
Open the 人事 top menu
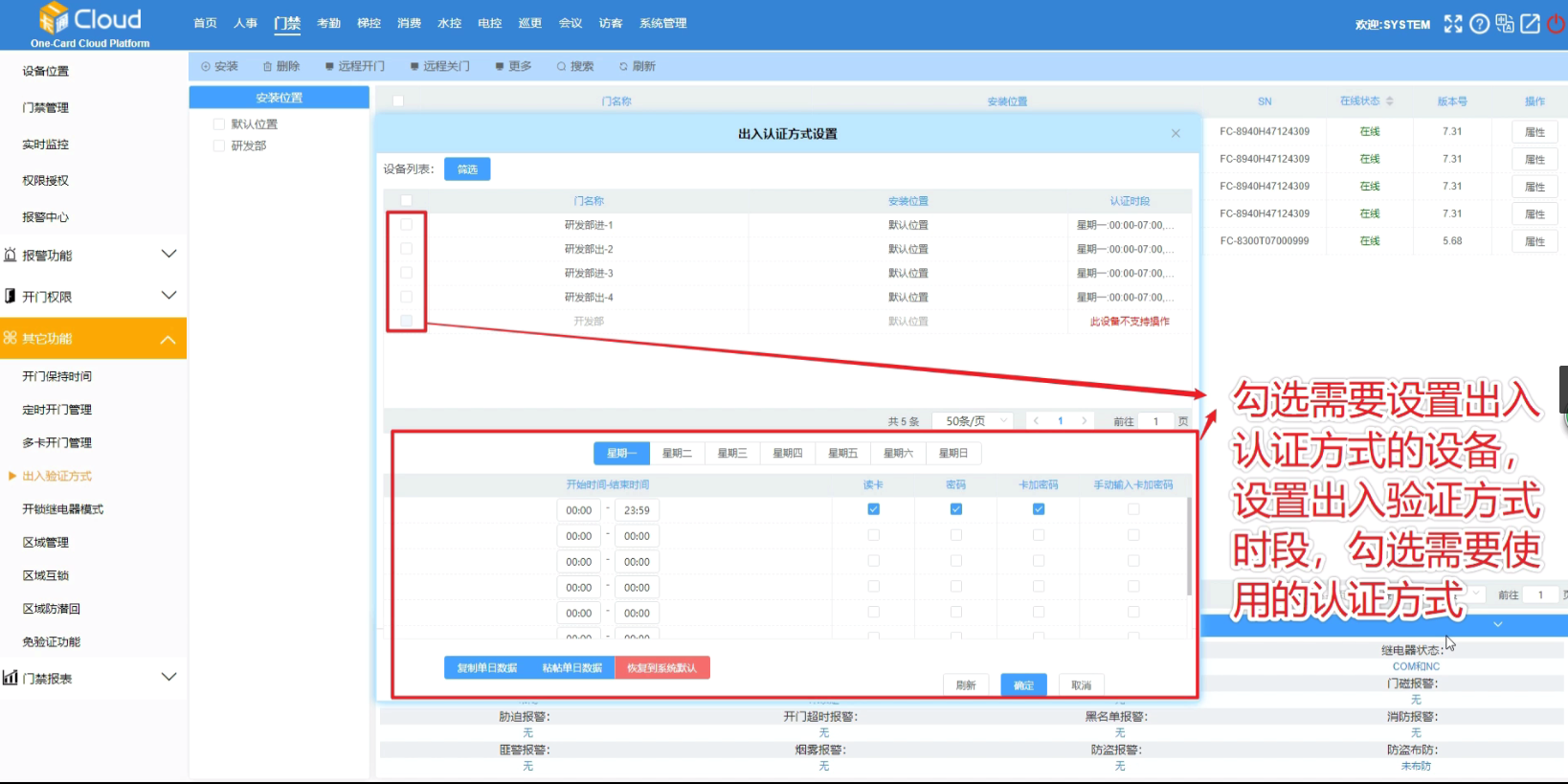[x=245, y=23]
